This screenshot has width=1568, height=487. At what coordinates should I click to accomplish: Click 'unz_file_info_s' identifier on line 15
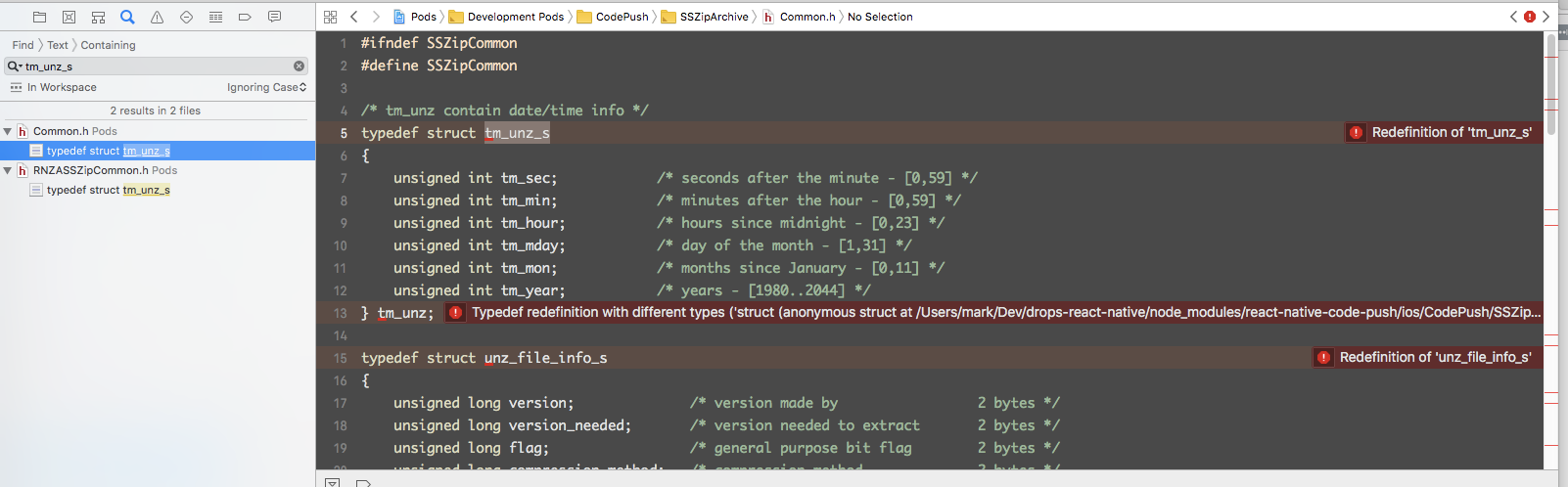tap(546, 358)
